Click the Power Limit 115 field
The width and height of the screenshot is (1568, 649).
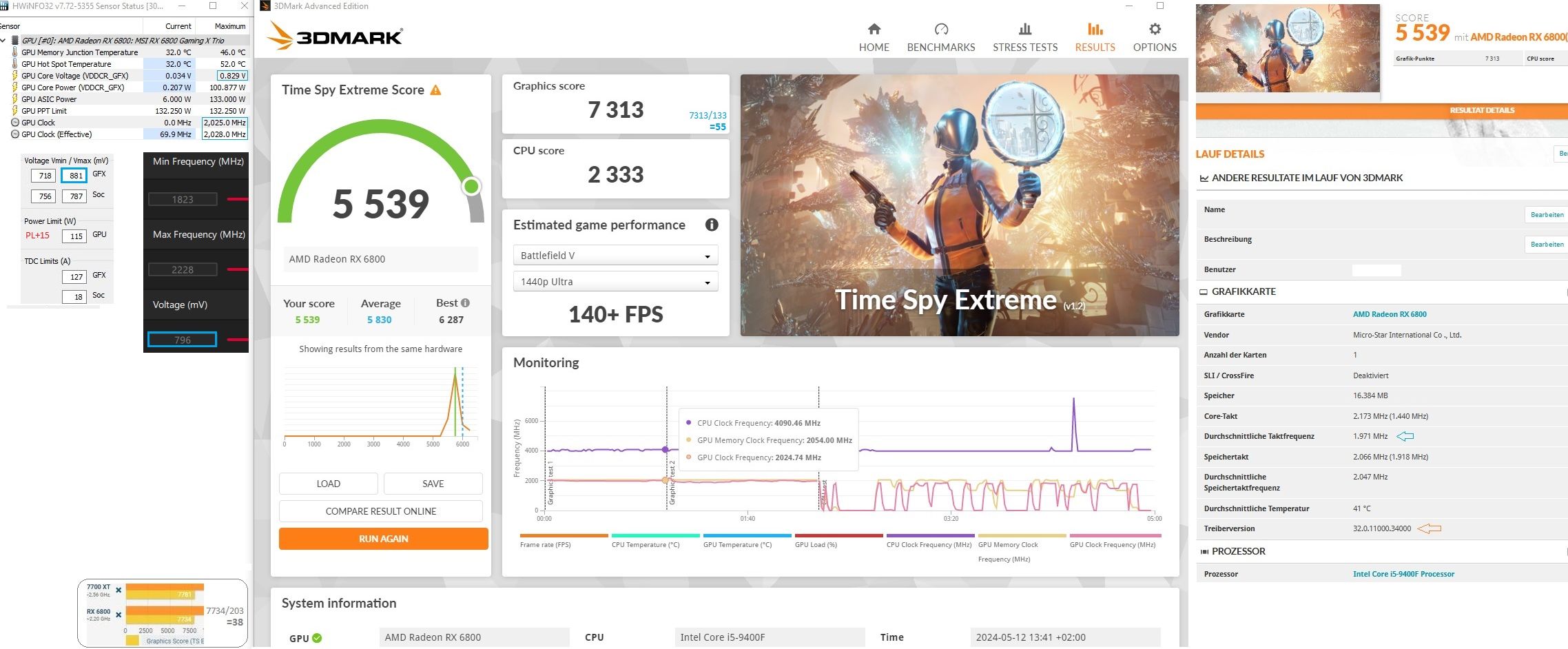coord(74,236)
